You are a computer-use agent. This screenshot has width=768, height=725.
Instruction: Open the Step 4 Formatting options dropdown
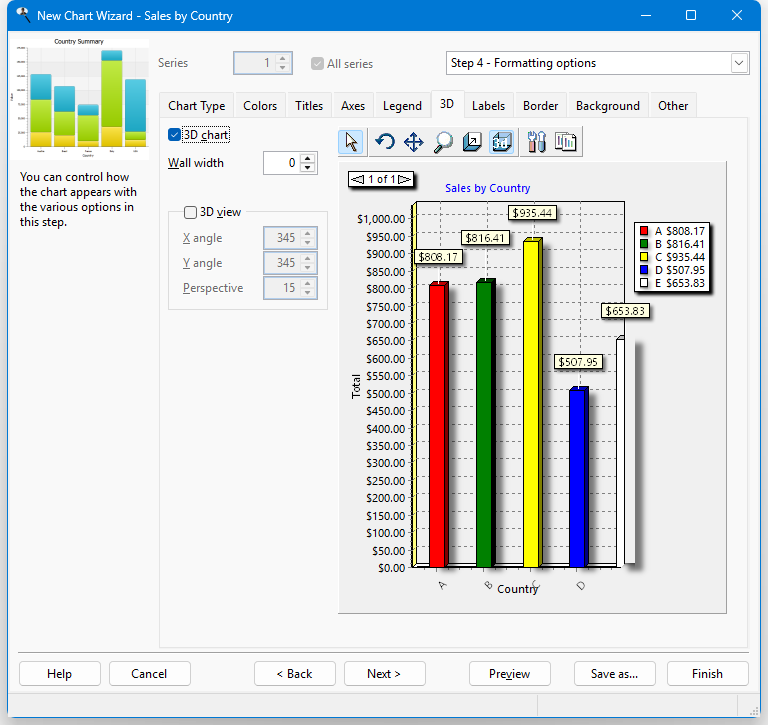738,63
